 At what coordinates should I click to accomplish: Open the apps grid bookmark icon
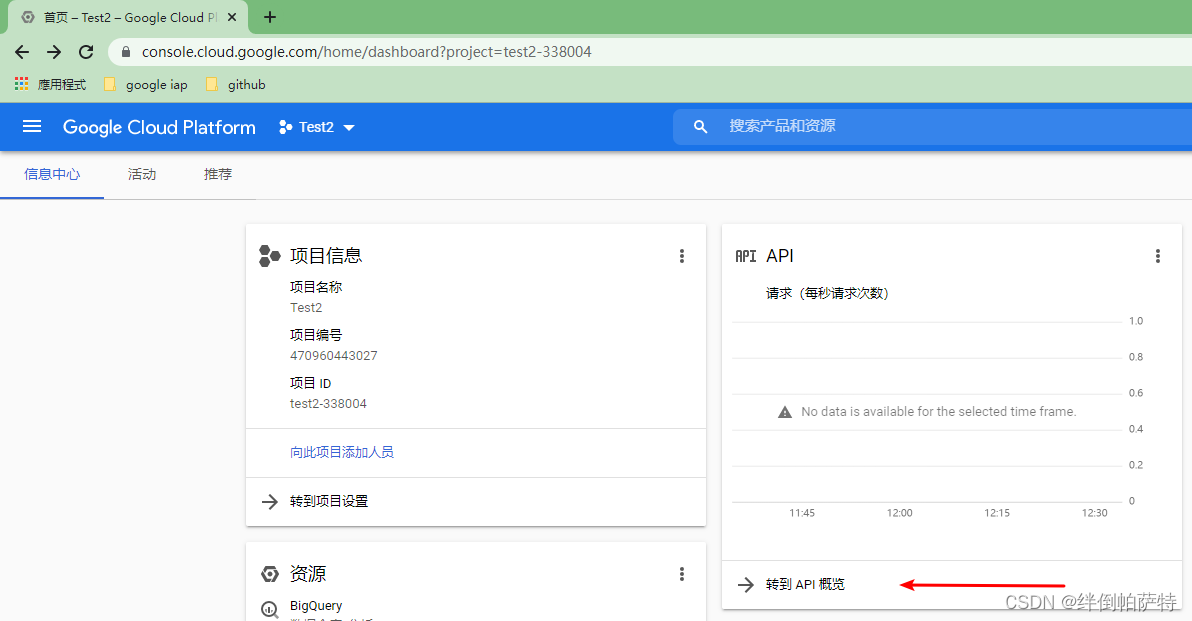(x=21, y=84)
